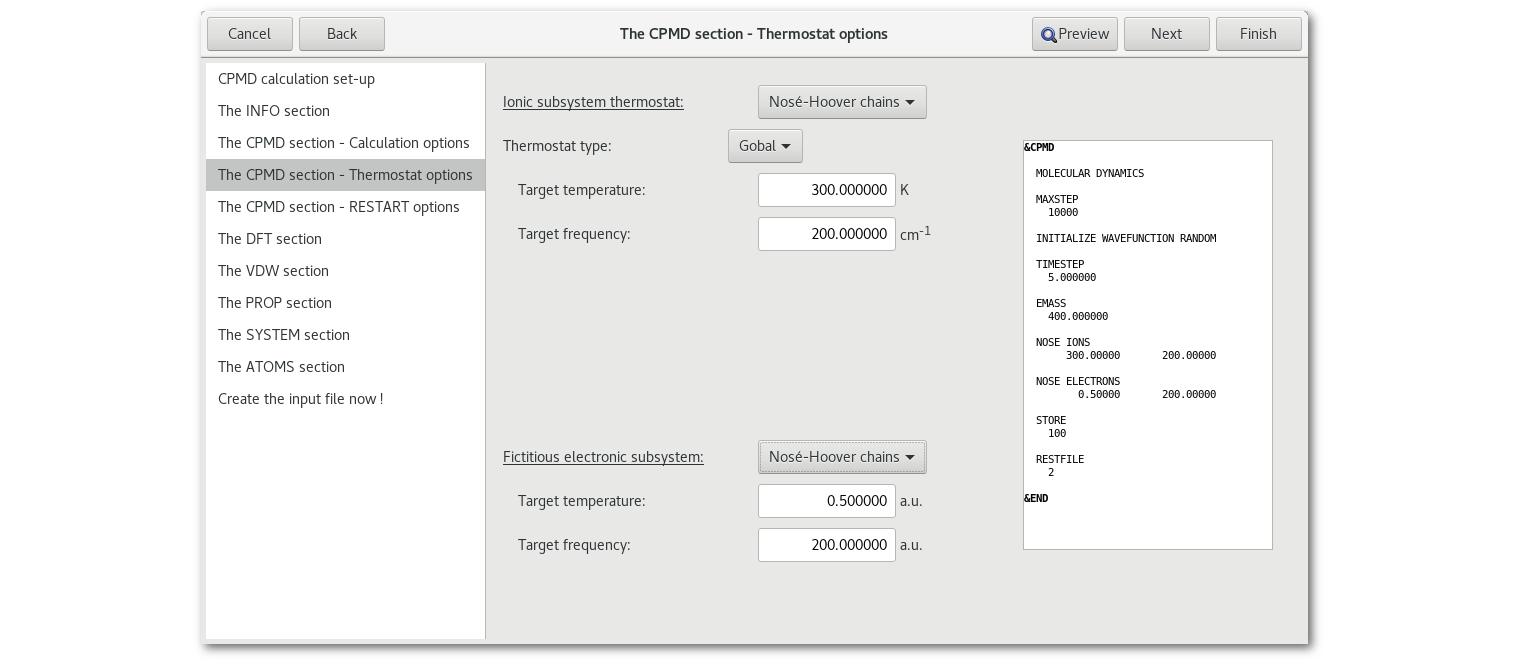The height and width of the screenshot is (663, 1517).
Task: Select CPMD calculation set-up page
Action: [x=296, y=79]
